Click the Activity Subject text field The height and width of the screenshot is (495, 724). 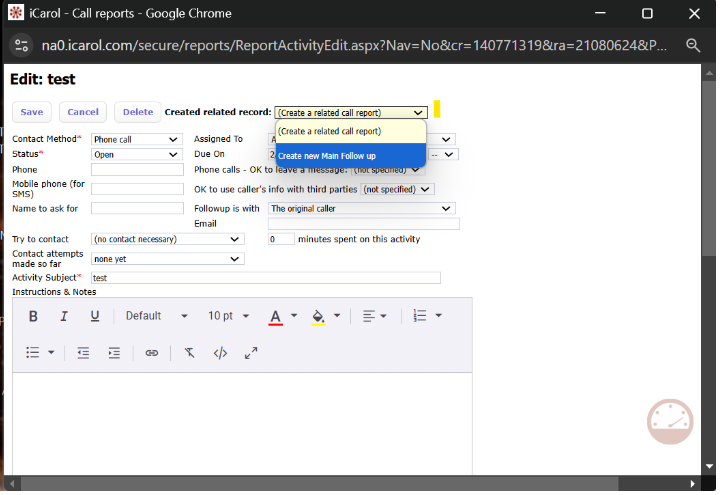tap(265, 278)
